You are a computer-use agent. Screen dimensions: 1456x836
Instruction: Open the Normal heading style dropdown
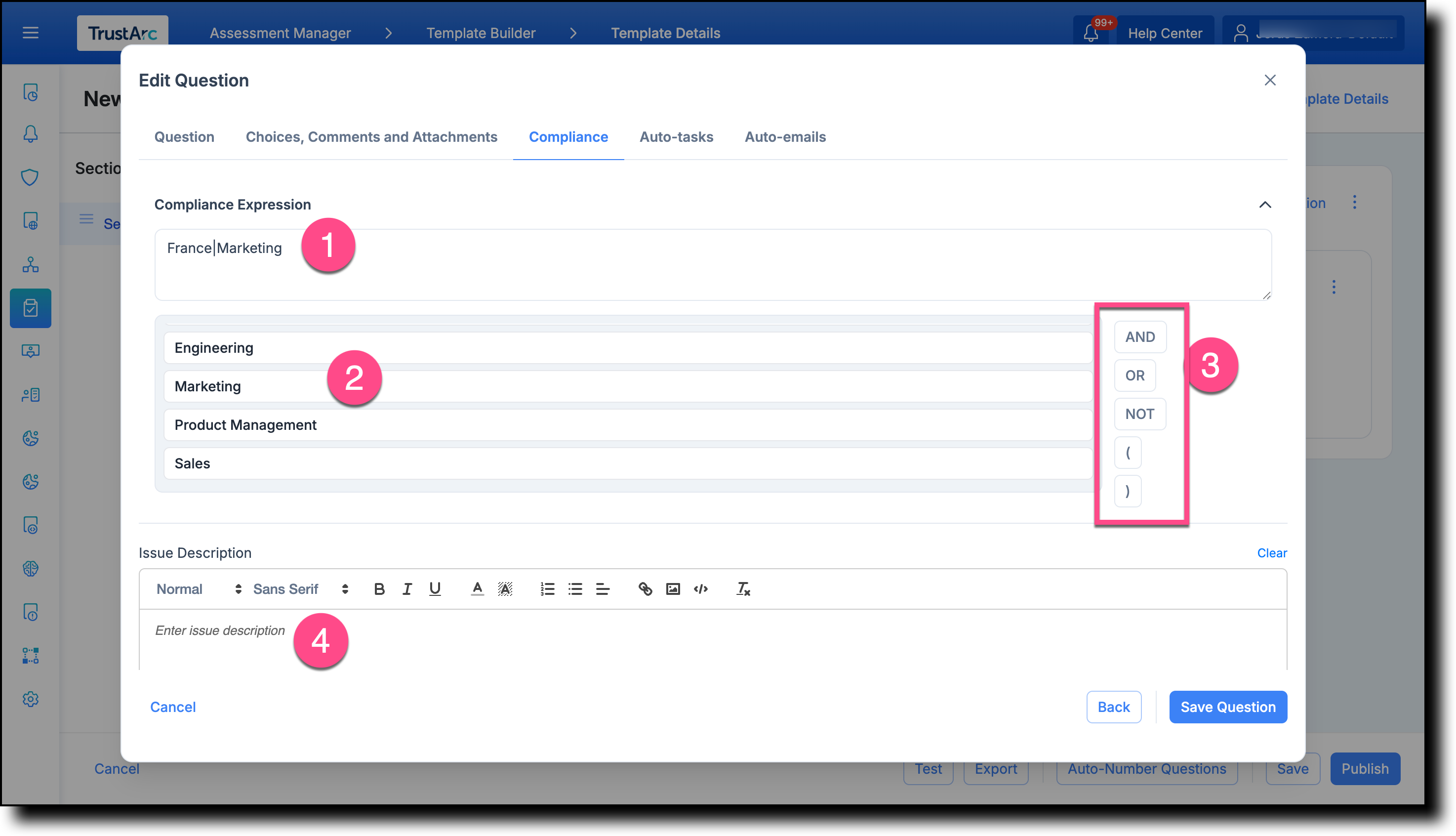[x=199, y=589]
